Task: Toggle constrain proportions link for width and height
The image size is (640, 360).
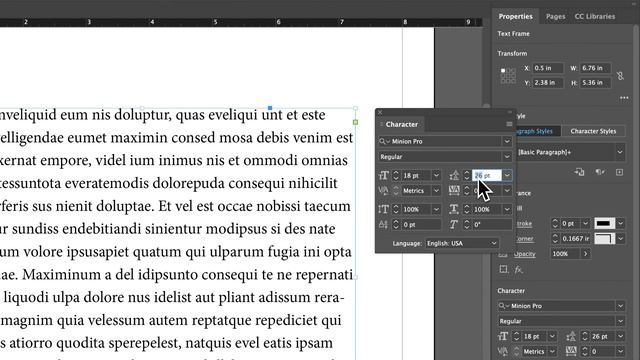Action: pyautogui.click(x=620, y=76)
